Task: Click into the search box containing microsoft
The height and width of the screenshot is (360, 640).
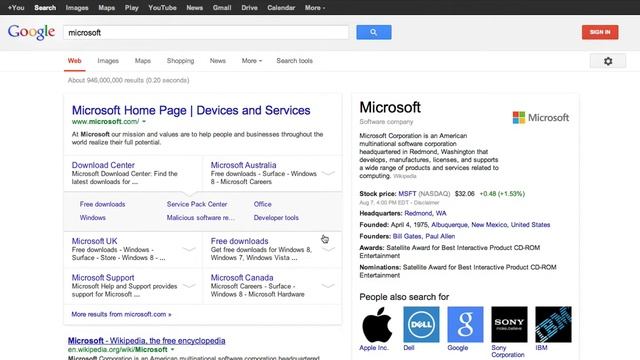Action: (206, 33)
